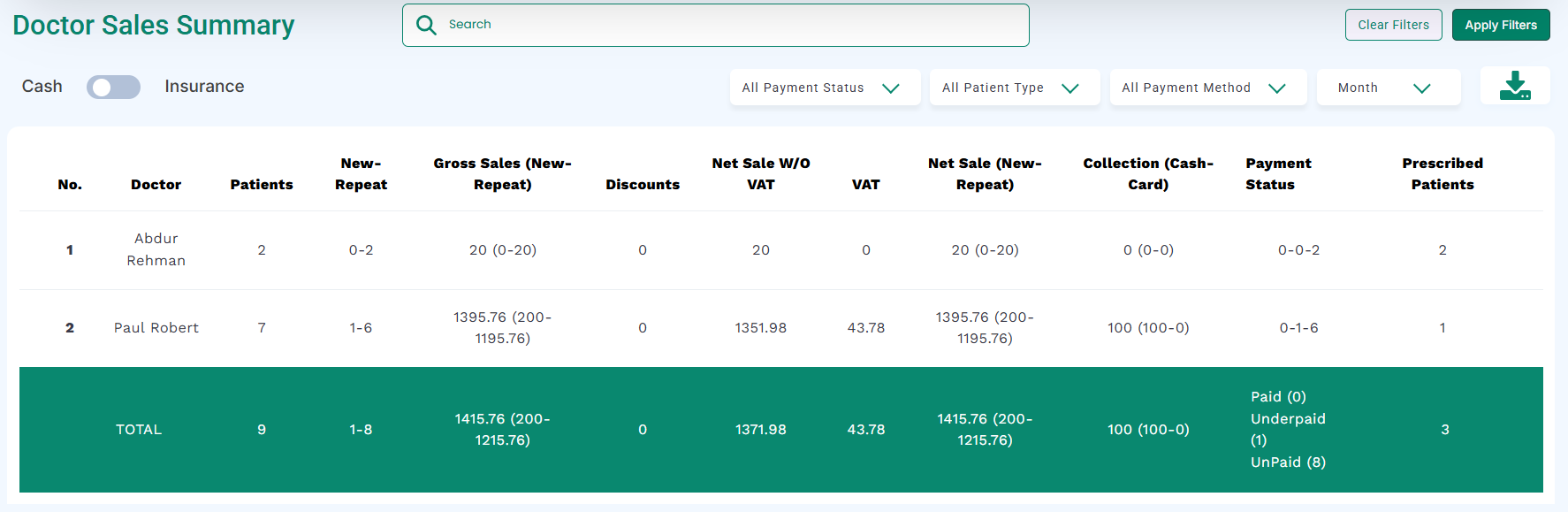Toggle the Cash/Insurance switch
Image resolution: width=1568 pixels, height=512 pixels.
(113, 87)
